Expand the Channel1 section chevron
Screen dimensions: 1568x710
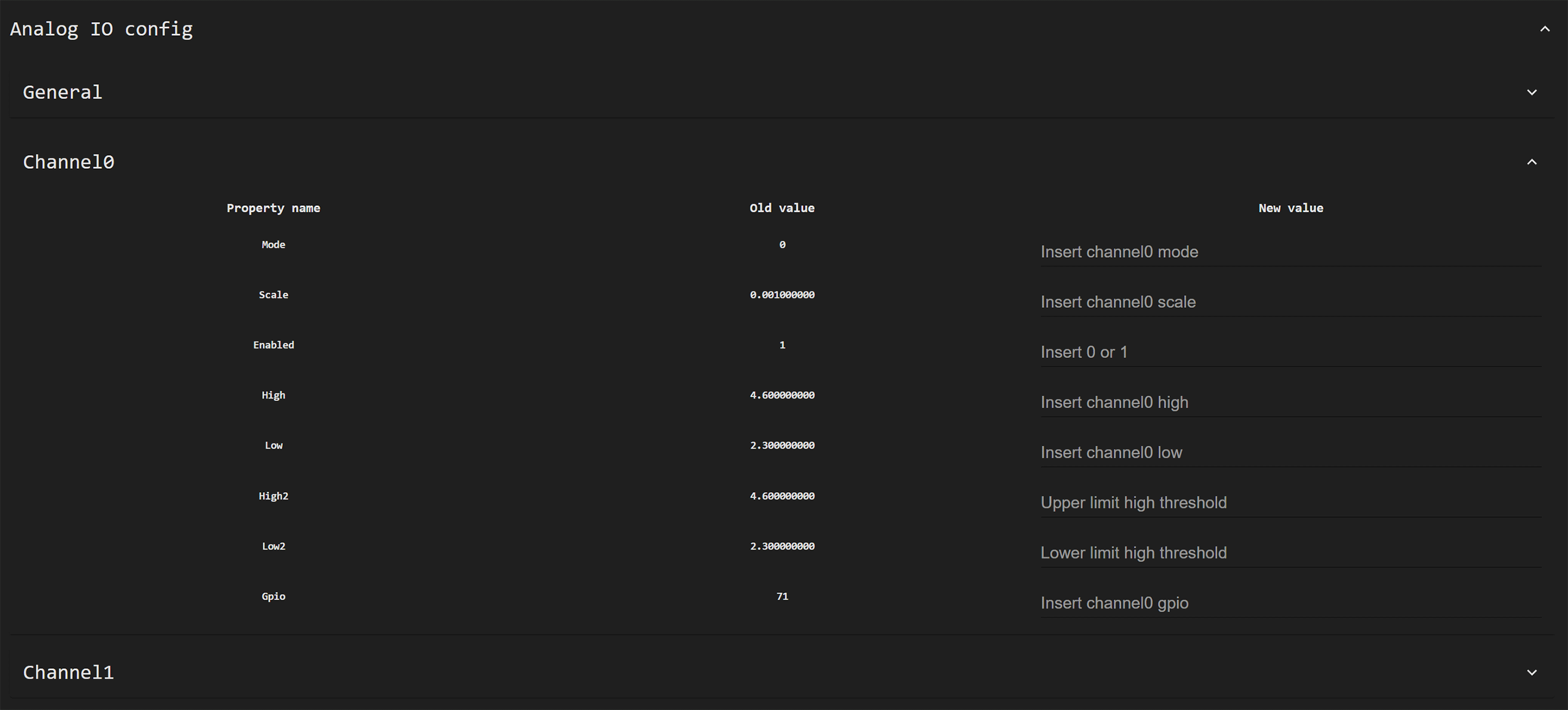pos(1532,672)
